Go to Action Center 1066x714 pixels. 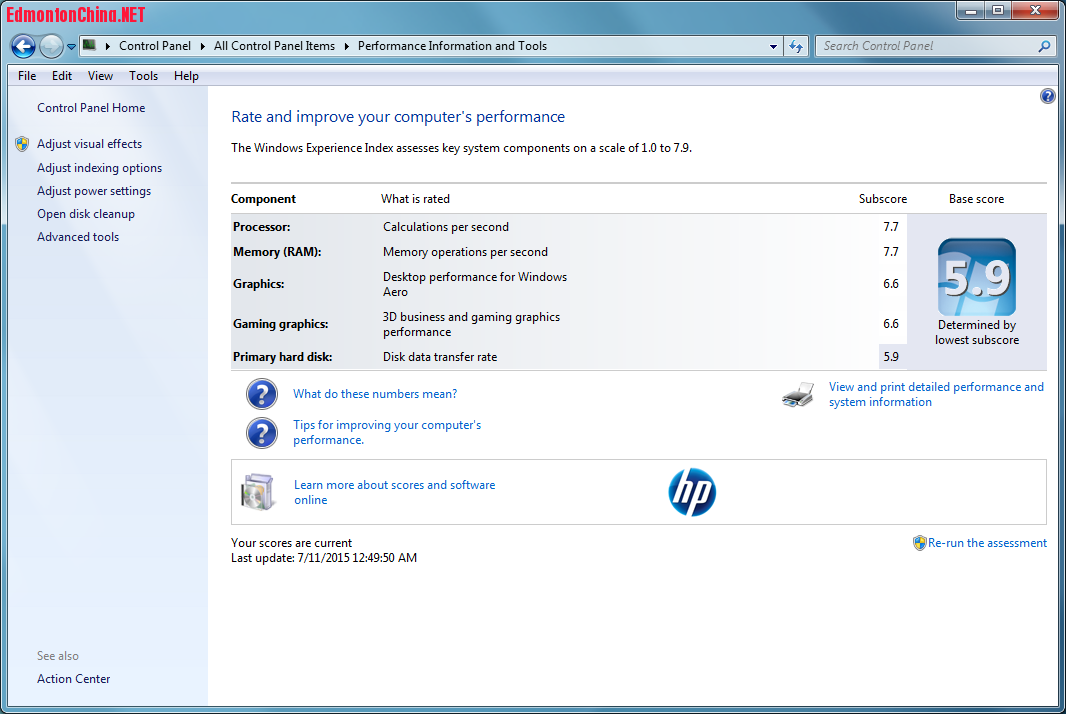pos(73,679)
